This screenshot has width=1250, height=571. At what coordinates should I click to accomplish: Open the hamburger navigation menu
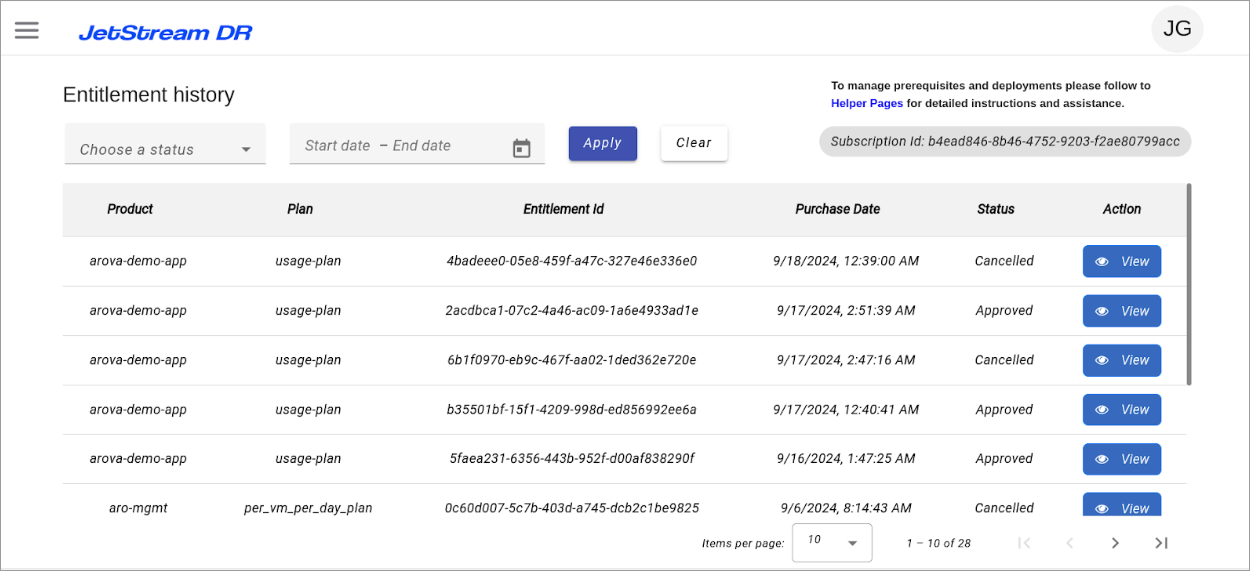(x=27, y=30)
